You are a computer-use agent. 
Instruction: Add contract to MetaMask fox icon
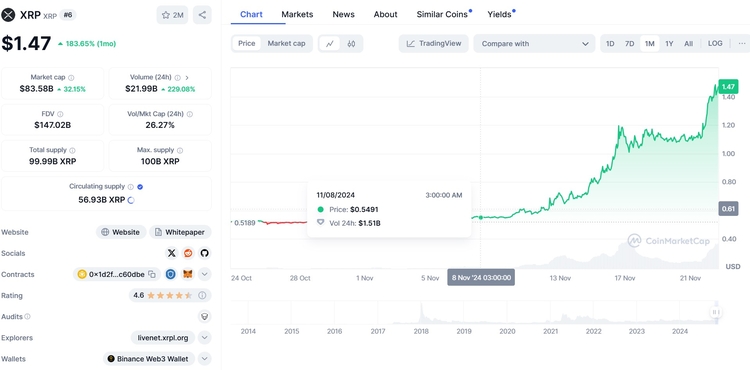188,274
